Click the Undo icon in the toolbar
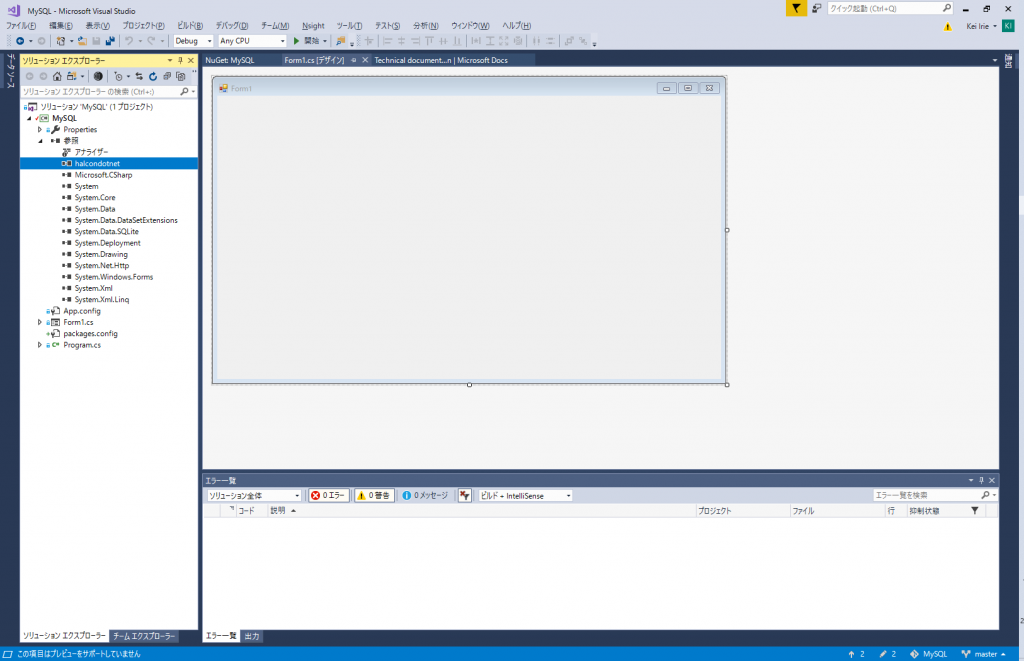Viewport: 1024px width, 661px height. point(128,41)
